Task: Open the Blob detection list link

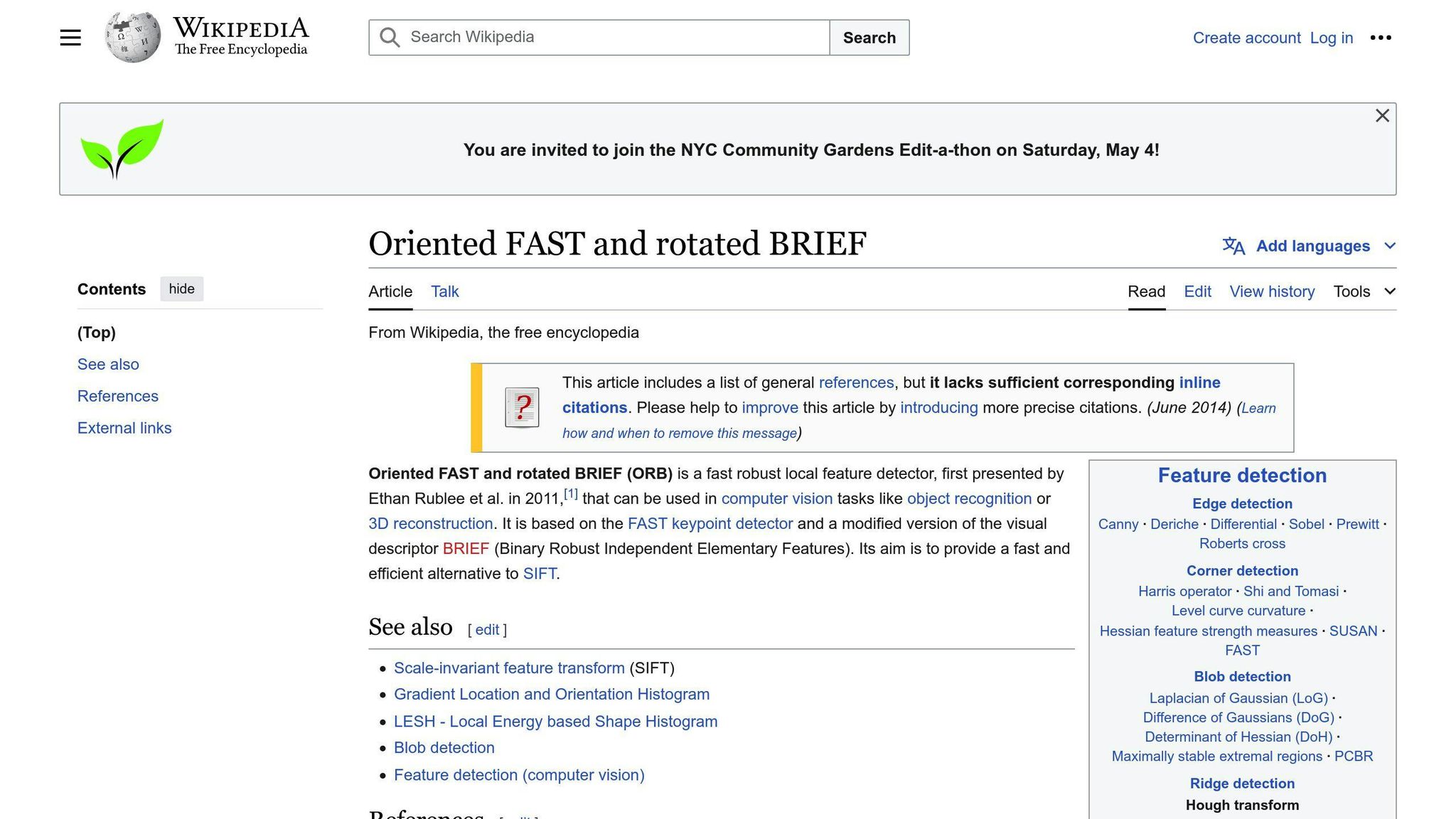Action: [444, 748]
